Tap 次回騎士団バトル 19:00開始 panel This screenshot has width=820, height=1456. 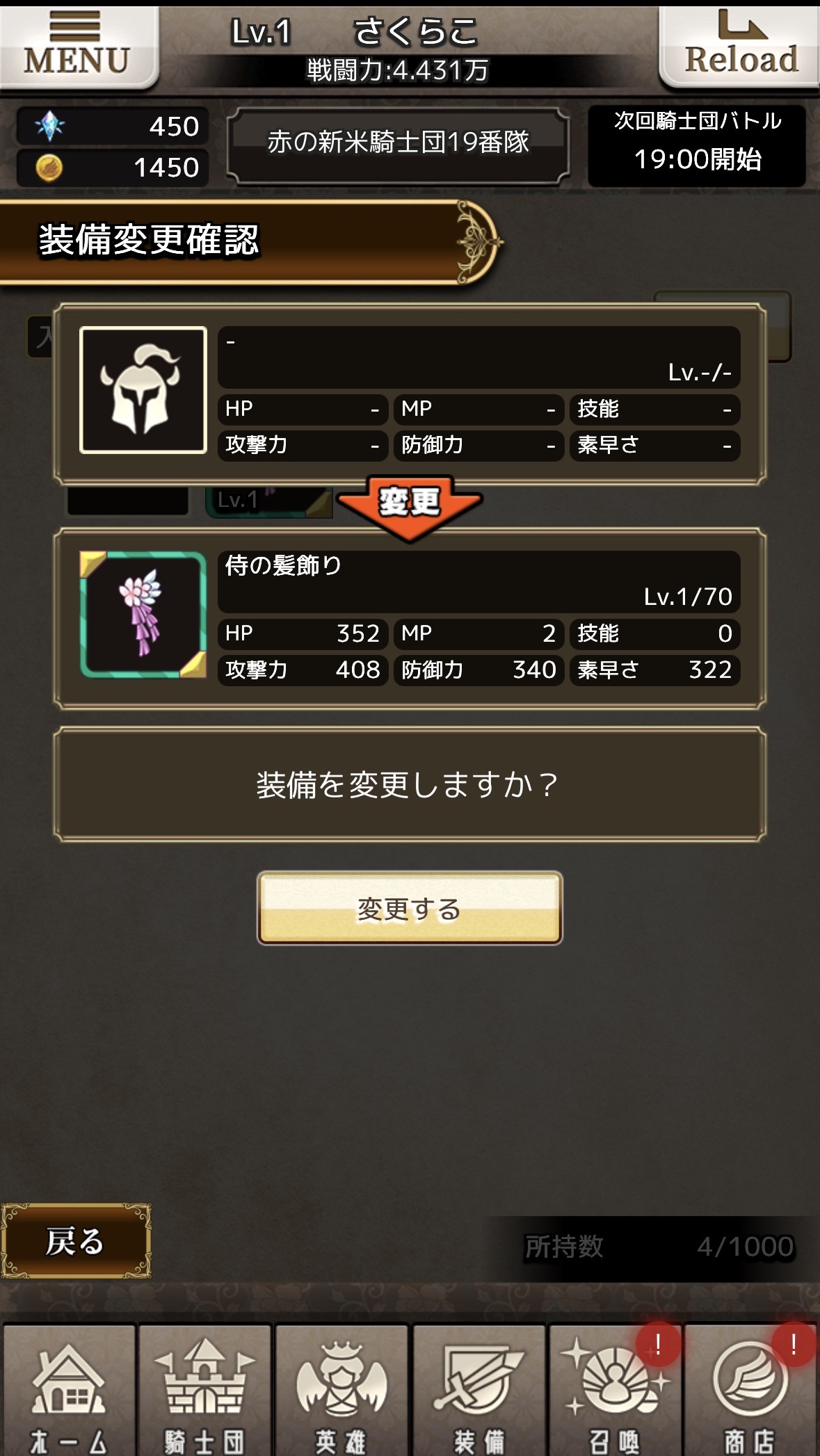[x=697, y=145]
